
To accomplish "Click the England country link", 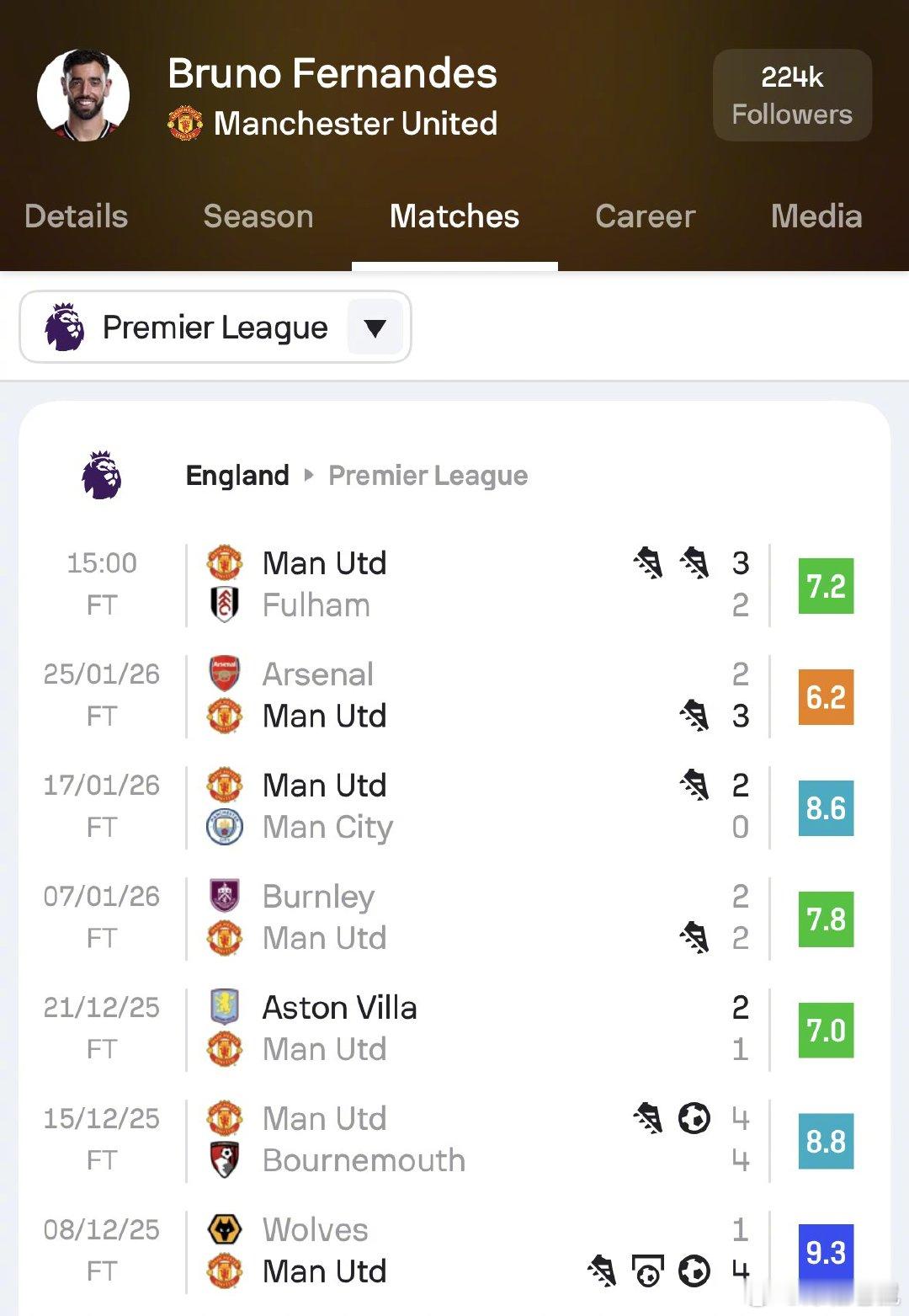I will [237, 476].
